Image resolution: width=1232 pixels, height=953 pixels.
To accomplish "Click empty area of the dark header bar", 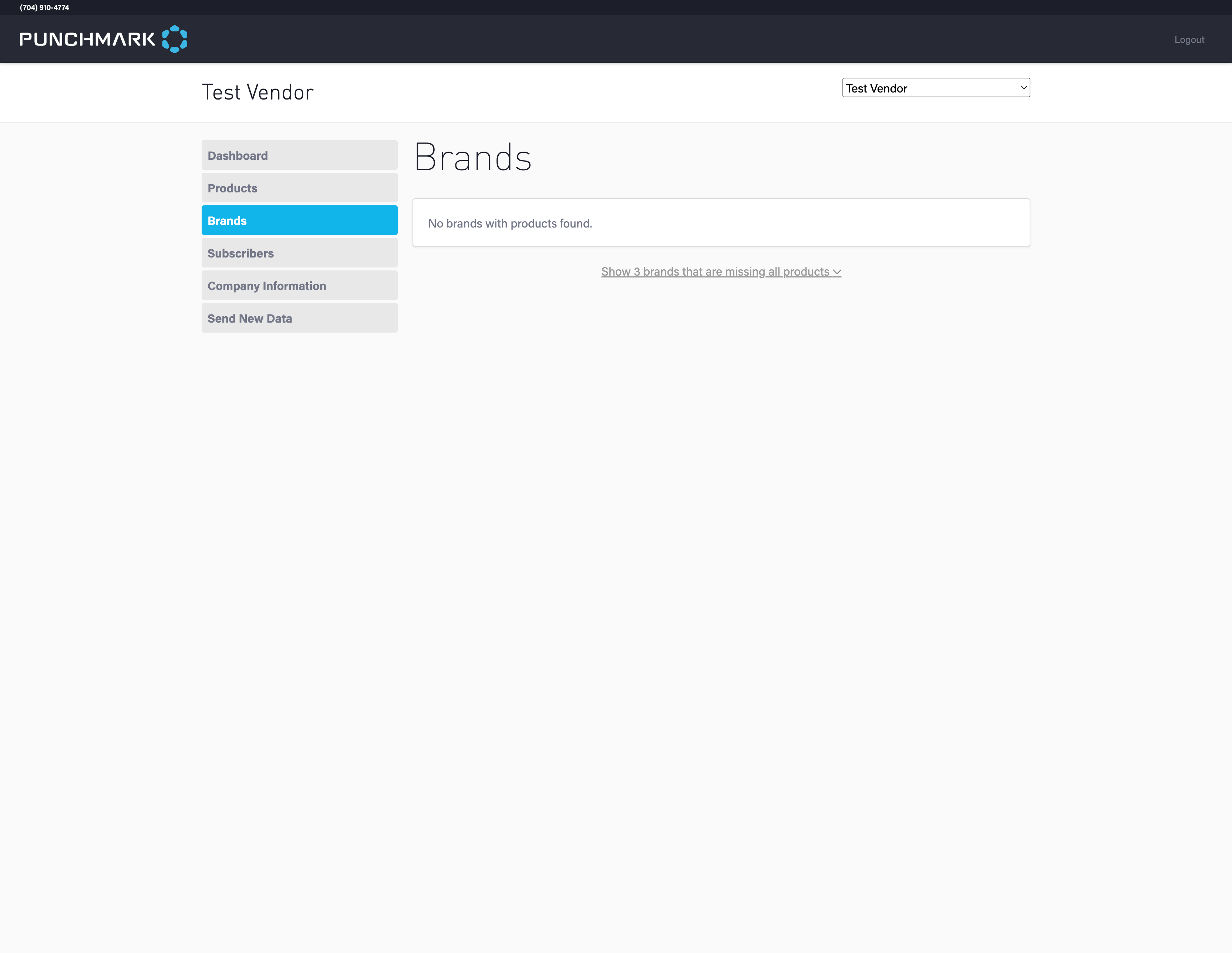I will point(620,39).
